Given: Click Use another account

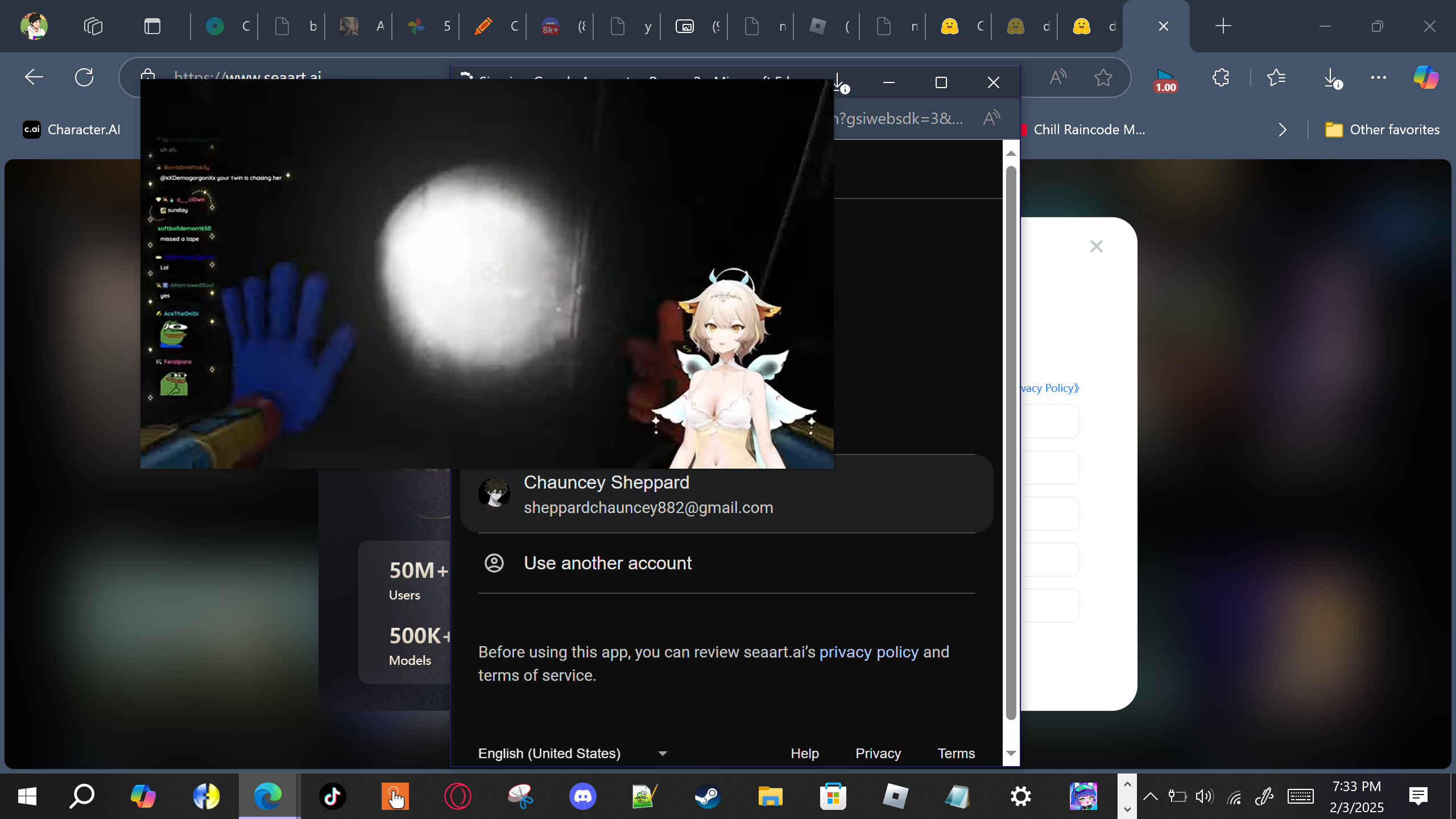Looking at the screenshot, I should tap(727, 563).
